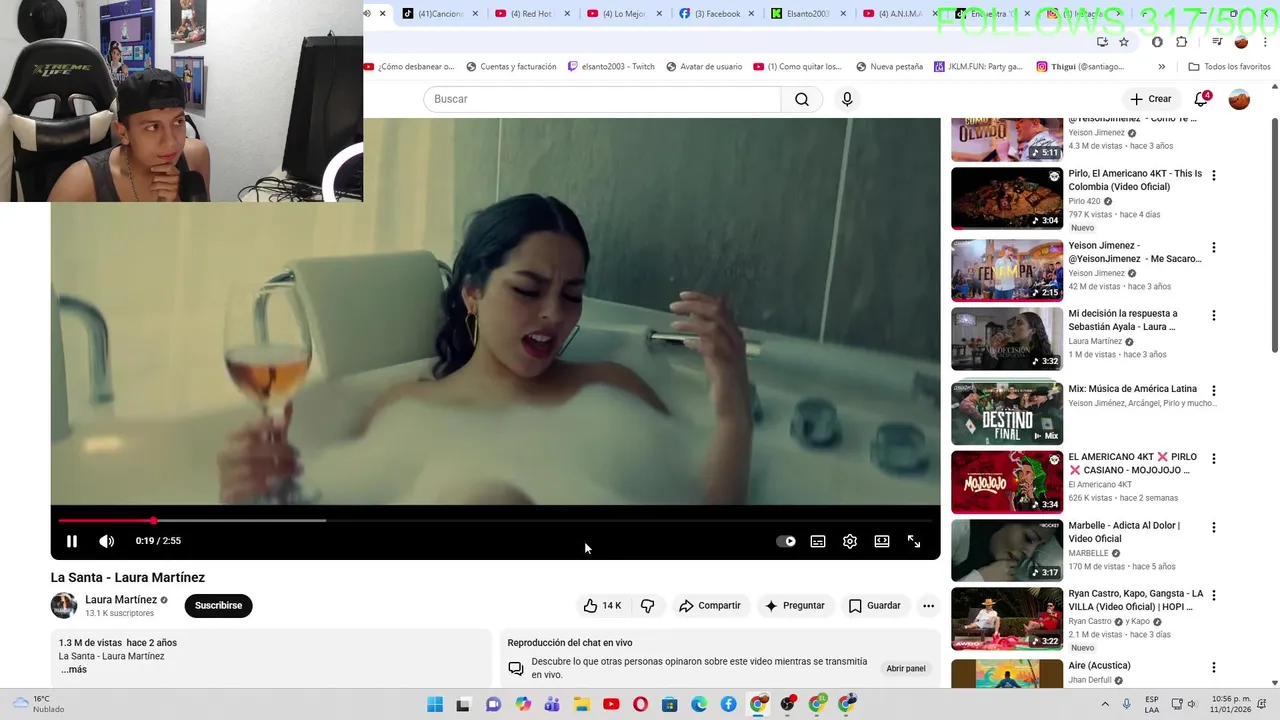Open Marbelle - Adicta Al Dolor video title
The image size is (1280, 720).
(x=1124, y=532)
